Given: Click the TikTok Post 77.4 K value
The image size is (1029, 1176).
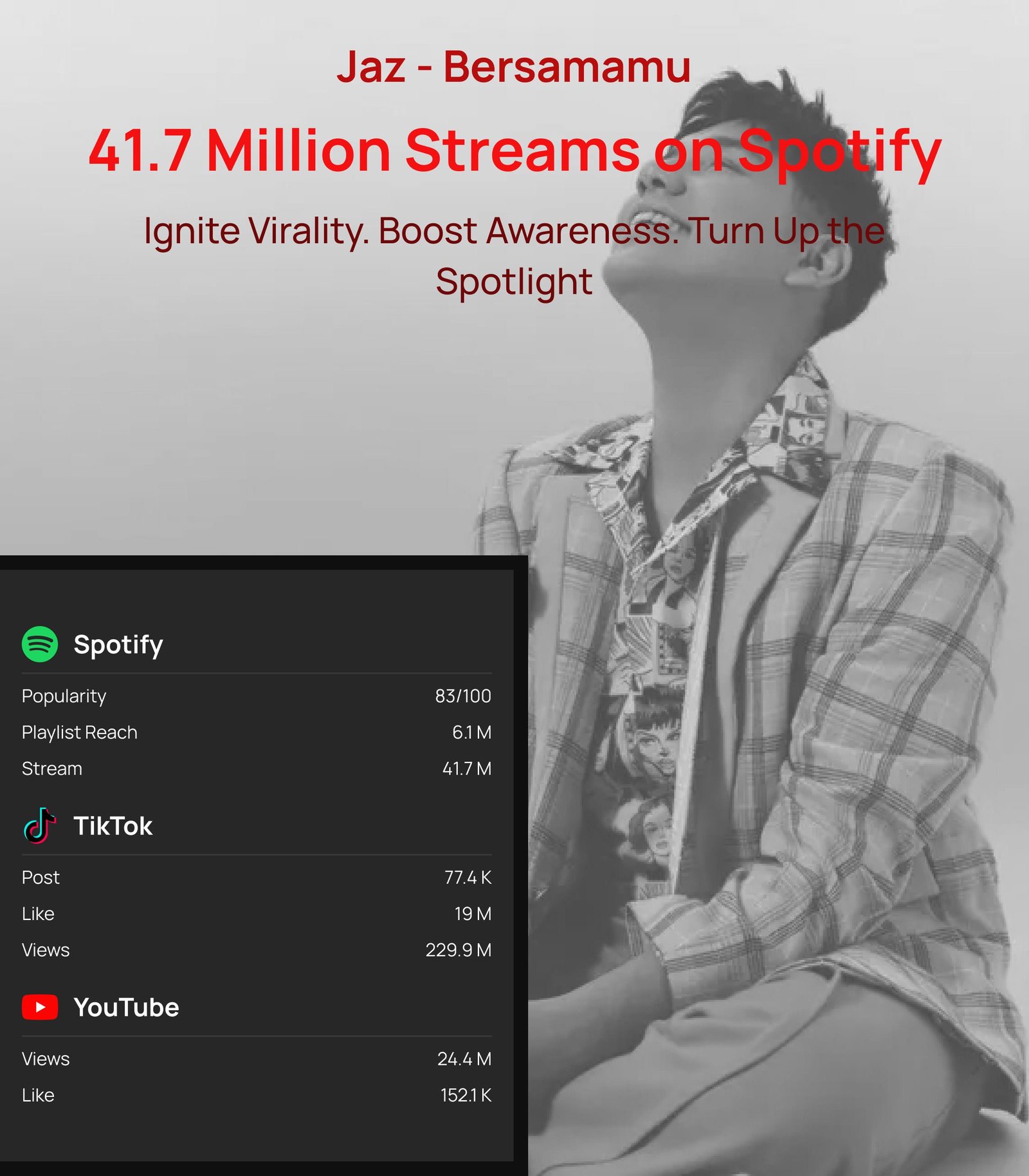Looking at the screenshot, I should pyautogui.click(x=468, y=877).
